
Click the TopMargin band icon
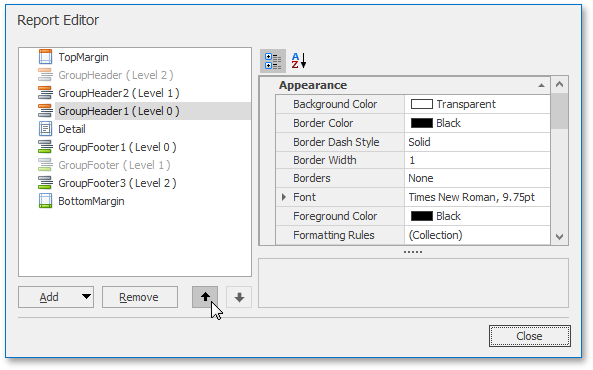[45, 57]
